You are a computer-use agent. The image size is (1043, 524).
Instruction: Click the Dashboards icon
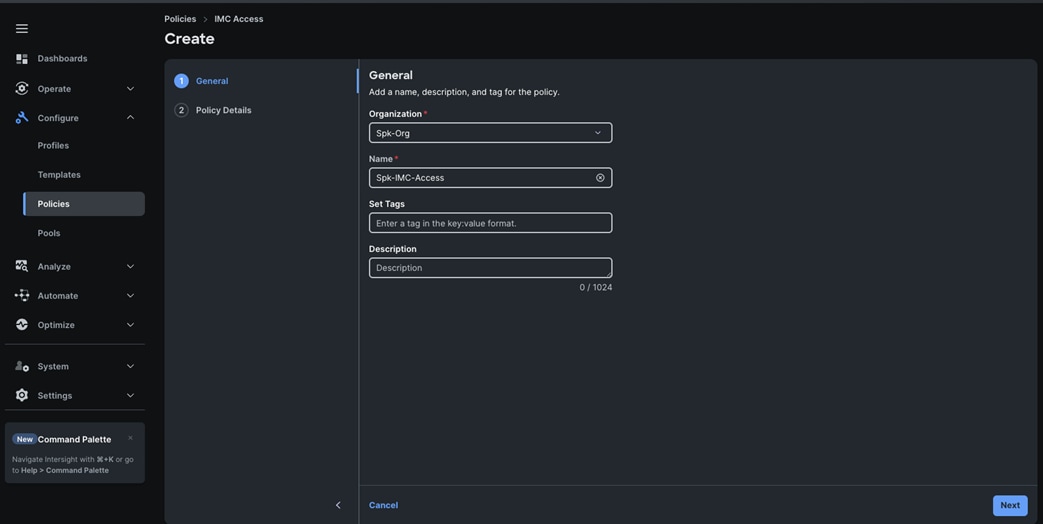[22, 59]
